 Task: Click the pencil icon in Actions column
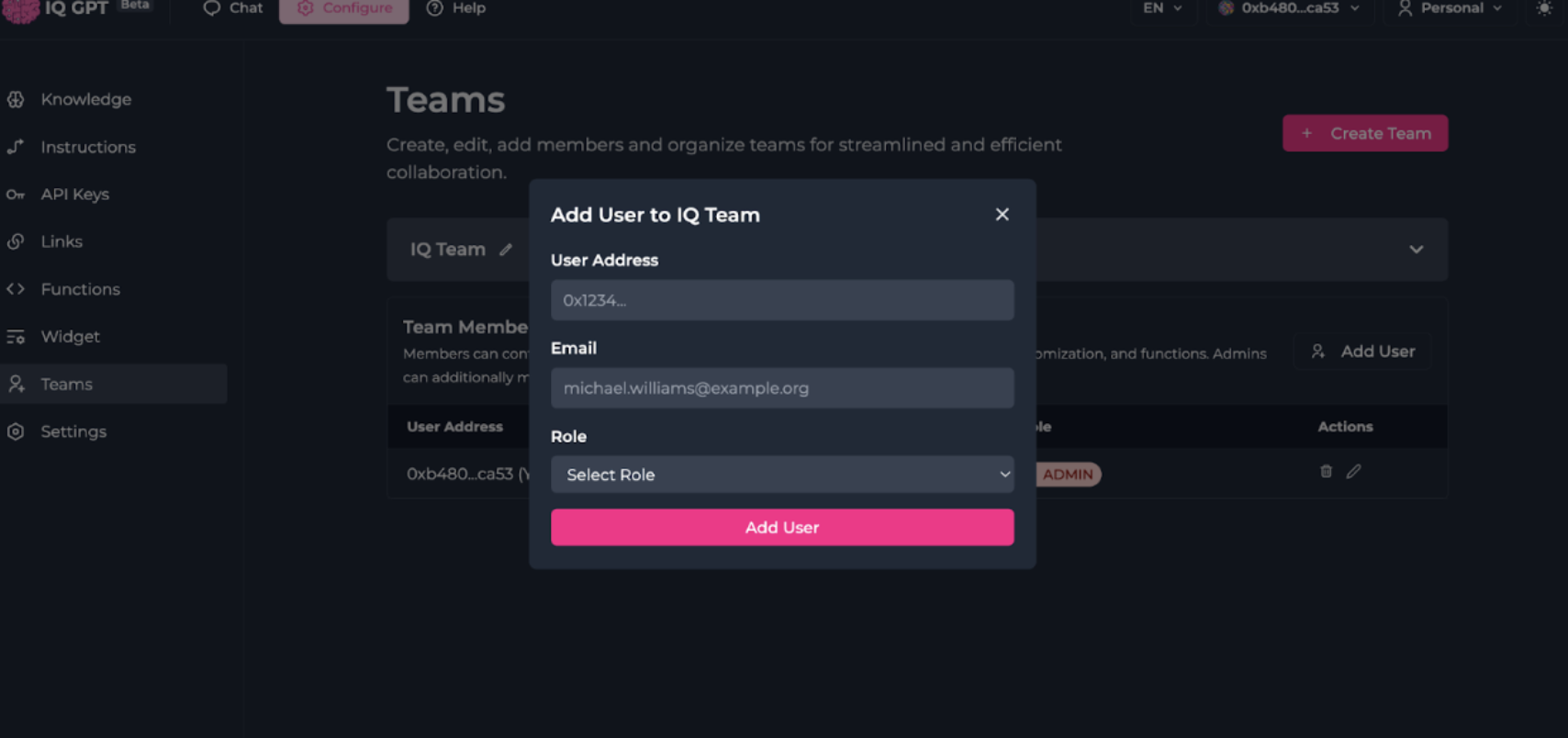[x=1353, y=471]
